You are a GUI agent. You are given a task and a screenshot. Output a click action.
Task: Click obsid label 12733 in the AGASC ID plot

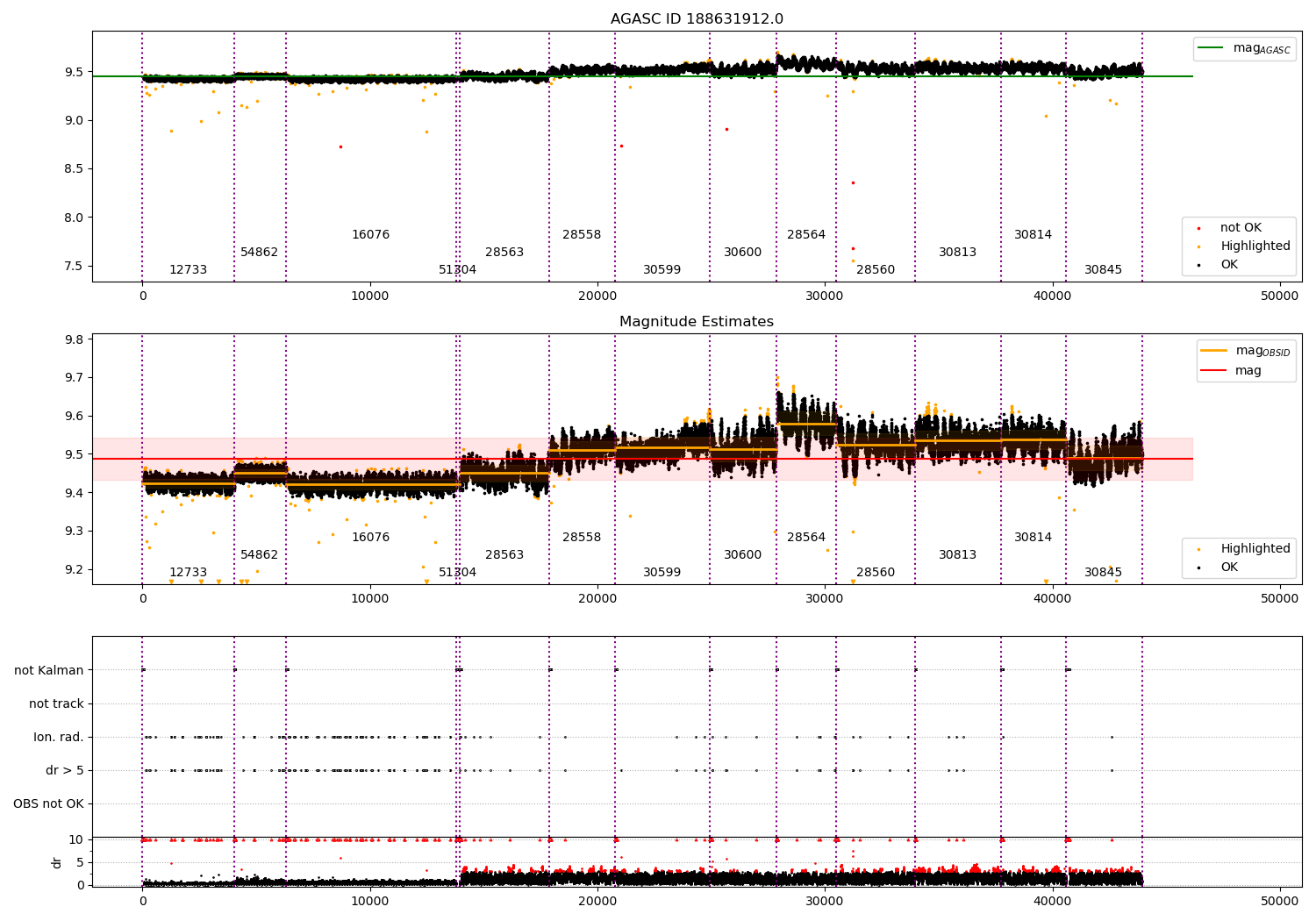point(188,270)
